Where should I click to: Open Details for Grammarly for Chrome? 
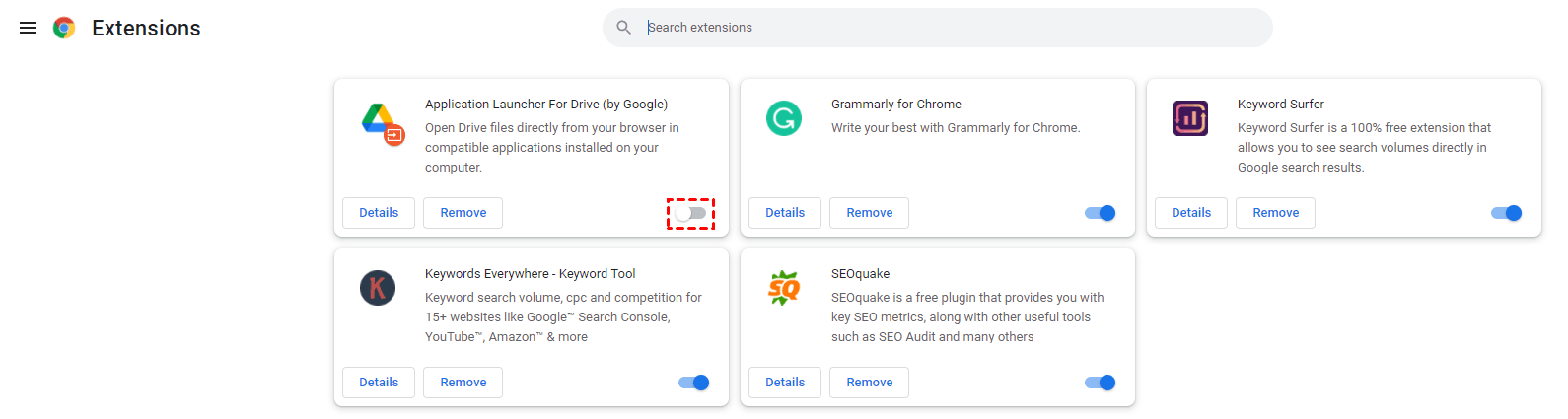(x=785, y=213)
